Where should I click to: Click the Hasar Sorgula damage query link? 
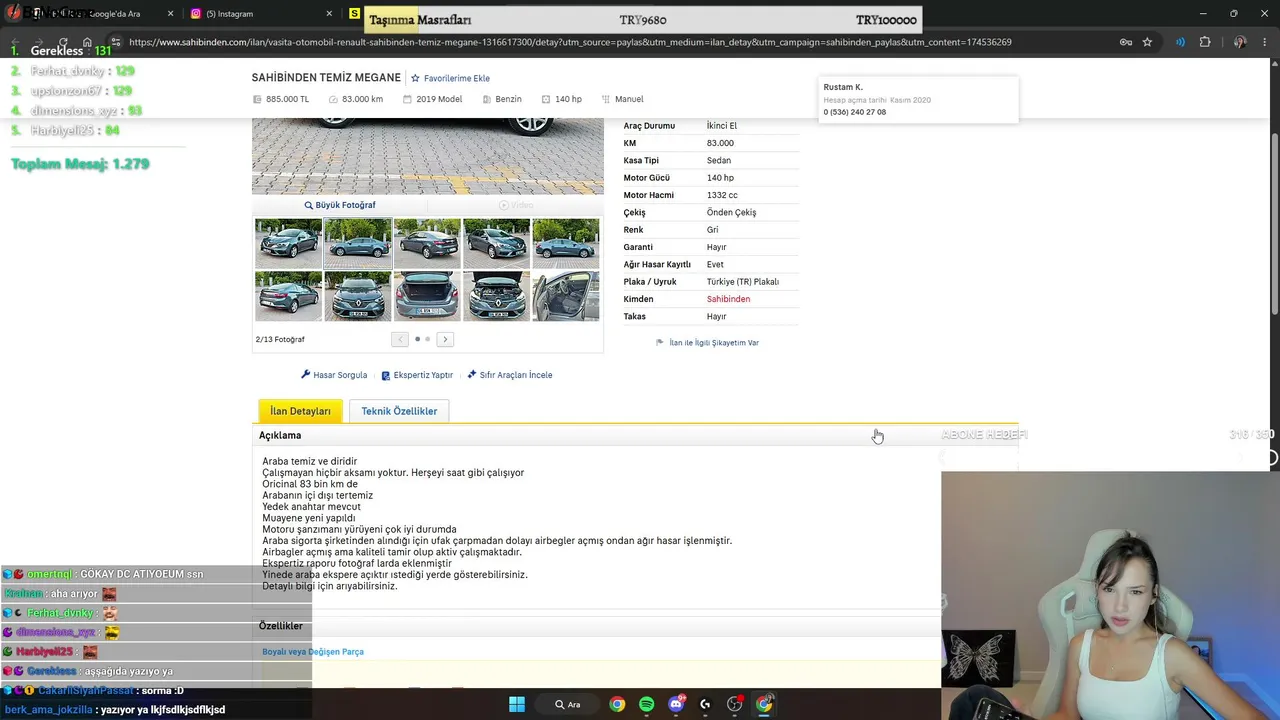tap(334, 375)
